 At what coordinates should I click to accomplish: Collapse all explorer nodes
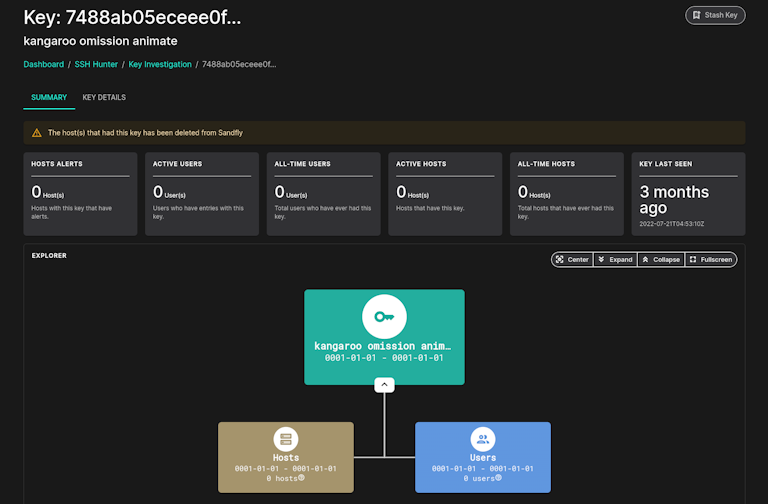click(661, 259)
